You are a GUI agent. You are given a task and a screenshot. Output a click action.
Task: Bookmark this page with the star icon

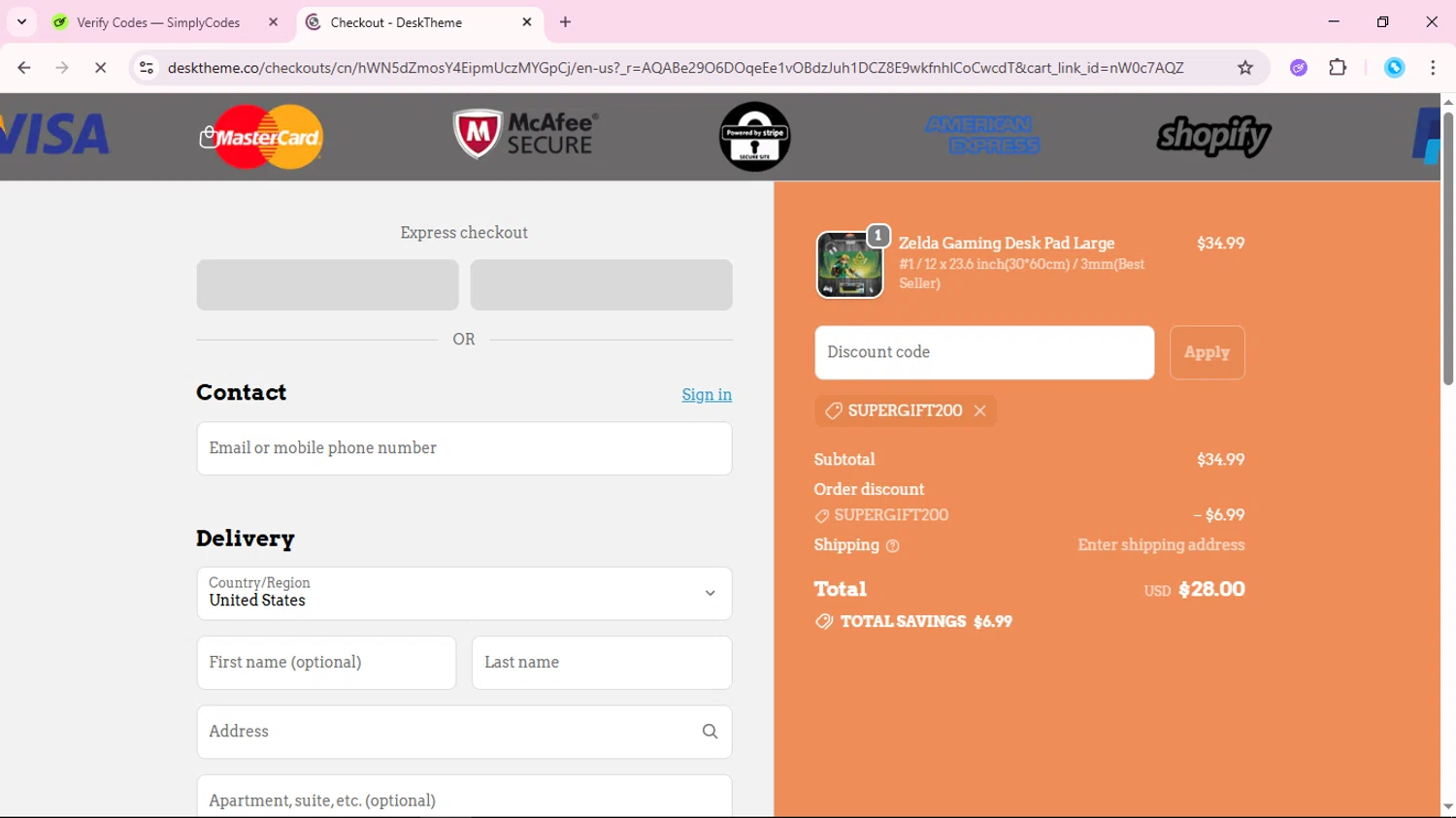(1245, 67)
